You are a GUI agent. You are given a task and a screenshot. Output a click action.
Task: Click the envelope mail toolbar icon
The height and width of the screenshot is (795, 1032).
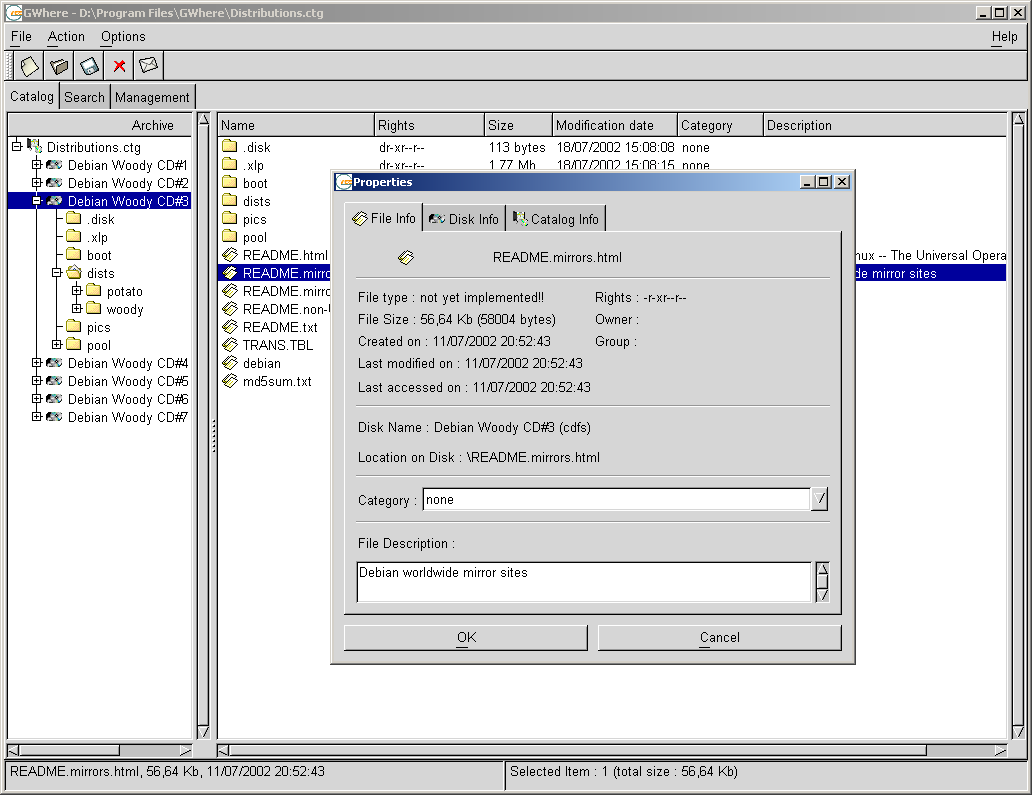pyautogui.click(x=149, y=66)
